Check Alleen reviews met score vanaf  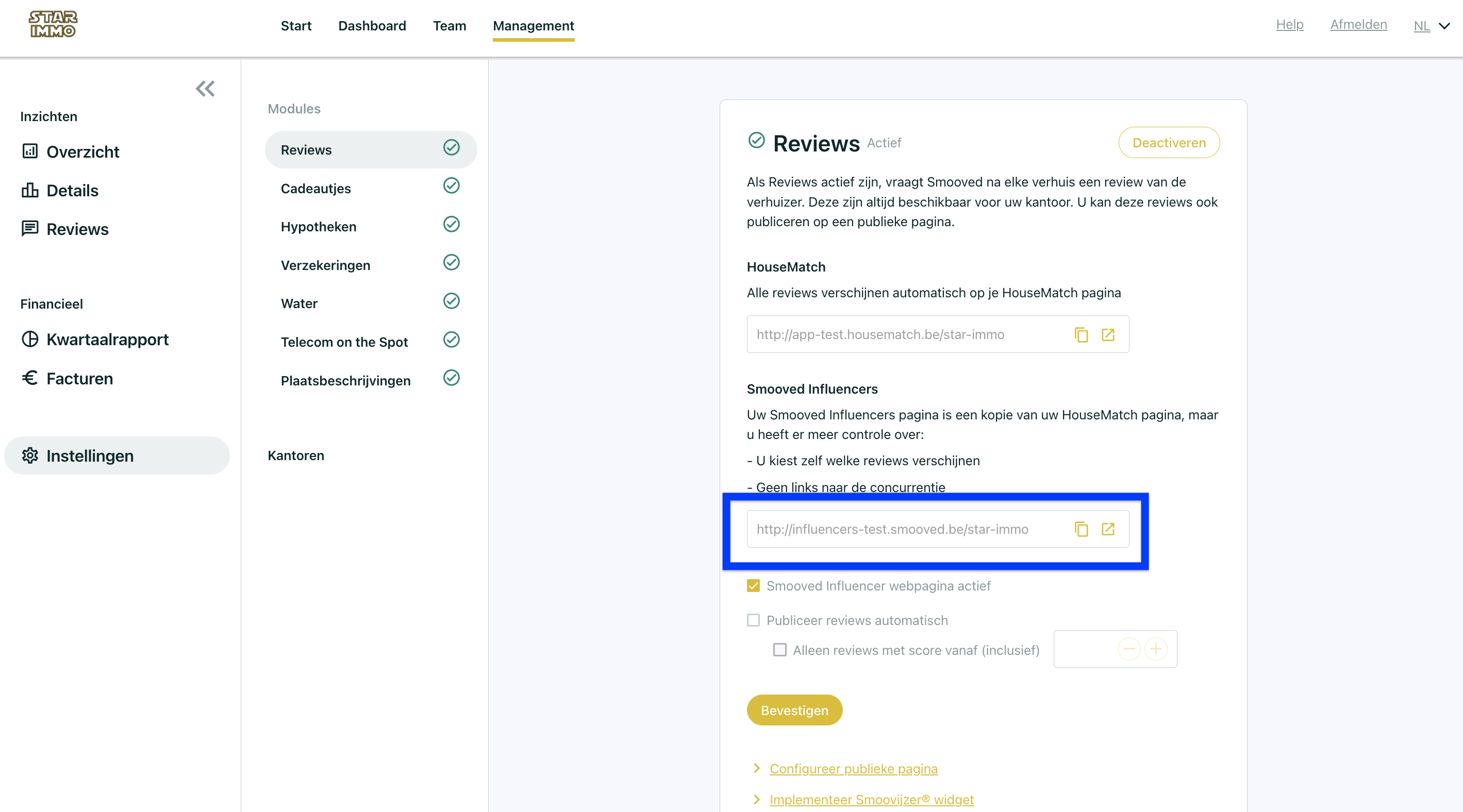coord(780,650)
